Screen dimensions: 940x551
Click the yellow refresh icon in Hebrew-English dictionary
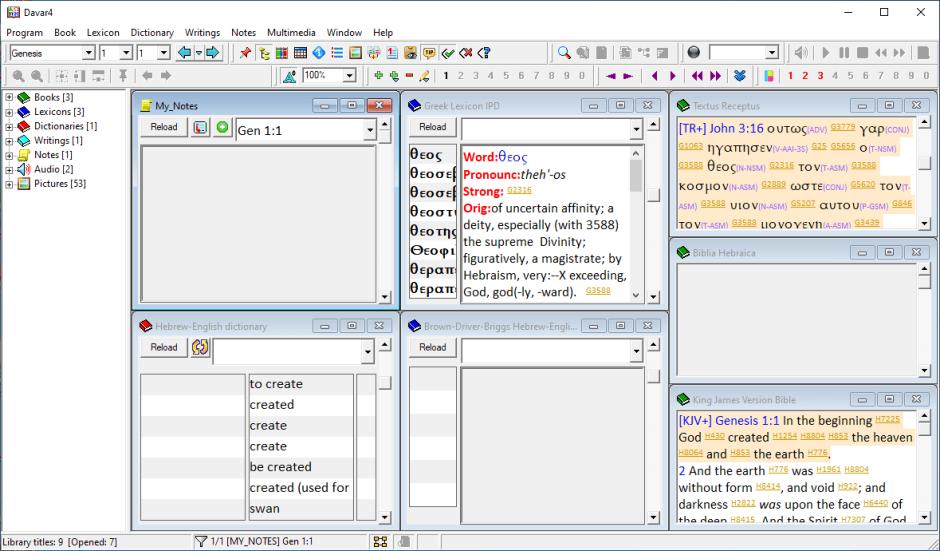point(200,348)
